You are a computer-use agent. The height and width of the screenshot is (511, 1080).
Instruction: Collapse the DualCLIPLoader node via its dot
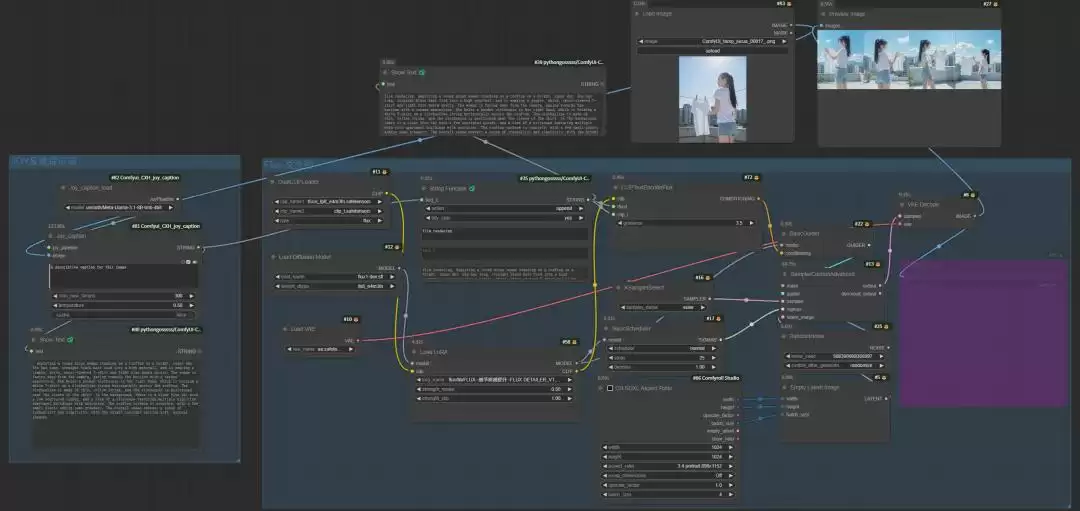271,182
